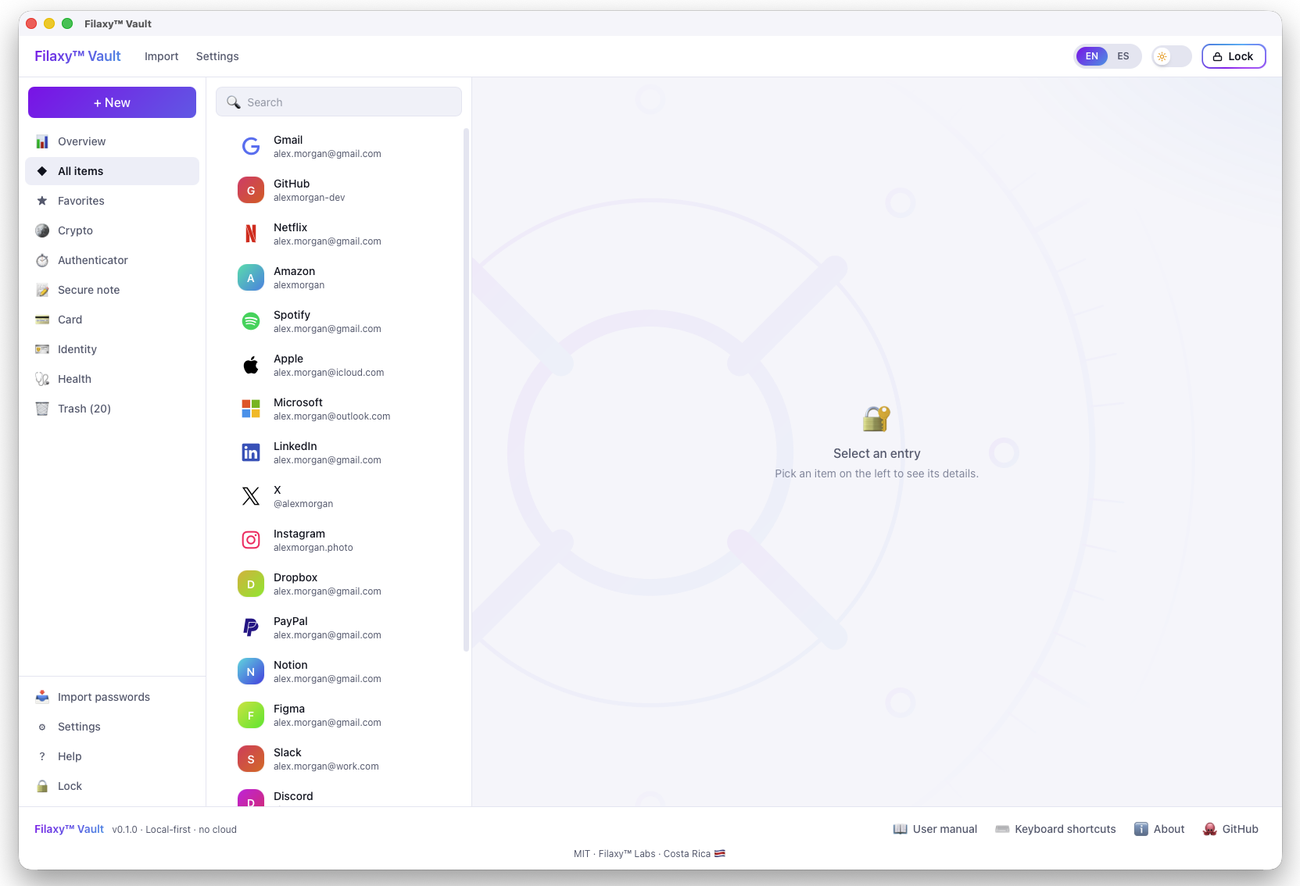Toggle the light/dark theme switch
The image size is (1300, 886).
click(x=1171, y=56)
